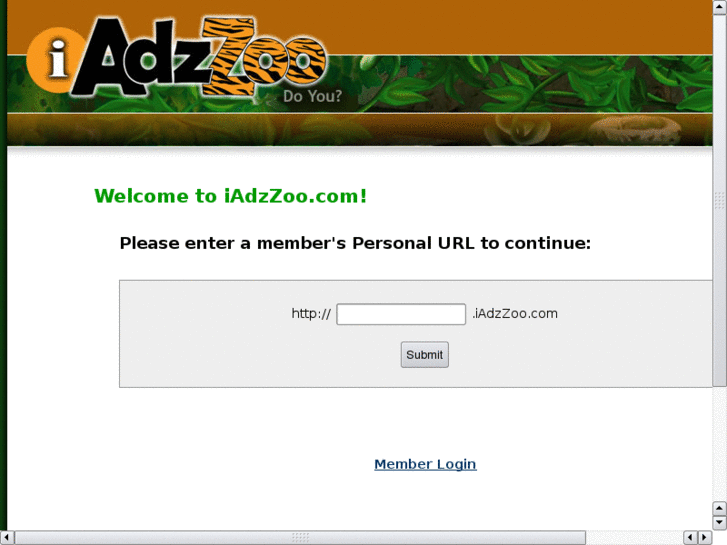Click the "Do You?" tagline in banner
The width and height of the screenshot is (727, 545).
[x=312, y=96]
